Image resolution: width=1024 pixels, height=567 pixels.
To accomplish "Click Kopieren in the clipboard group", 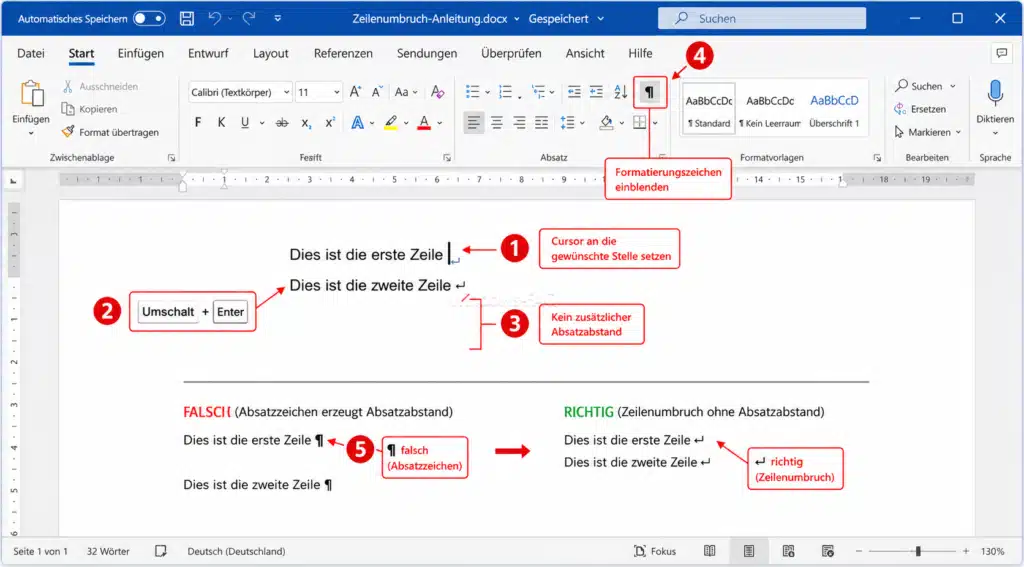I will tap(90, 109).
